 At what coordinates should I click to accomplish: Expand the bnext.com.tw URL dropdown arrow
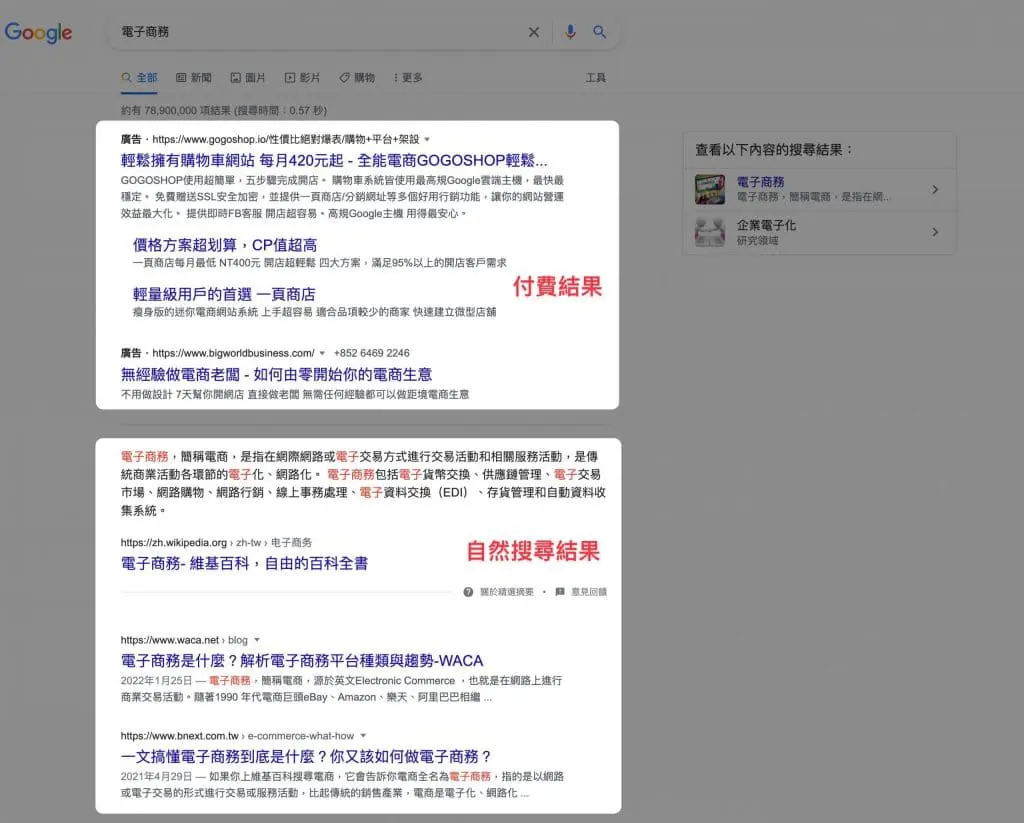[363, 736]
